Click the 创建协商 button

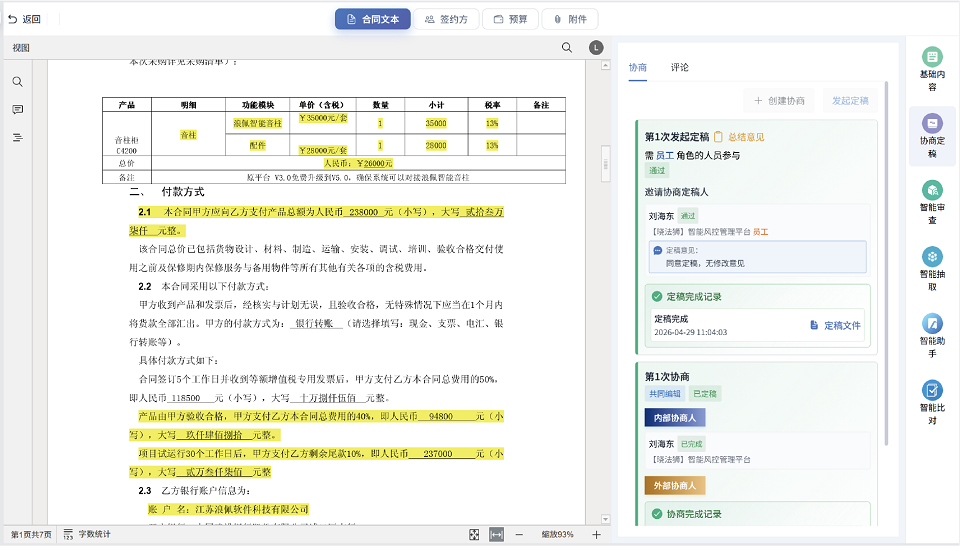click(x=779, y=100)
